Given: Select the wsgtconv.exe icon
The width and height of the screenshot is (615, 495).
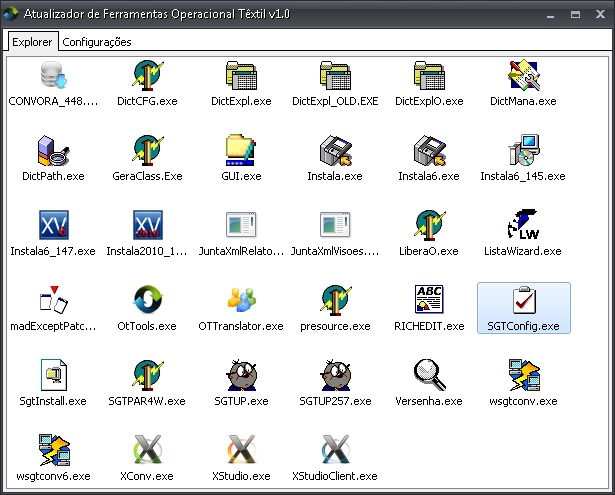Looking at the screenshot, I should [x=523, y=377].
